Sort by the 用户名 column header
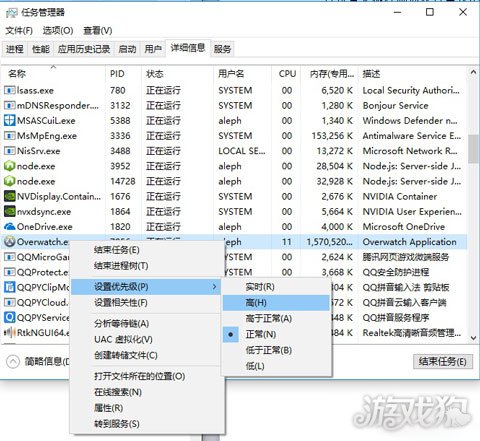 tap(242, 74)
